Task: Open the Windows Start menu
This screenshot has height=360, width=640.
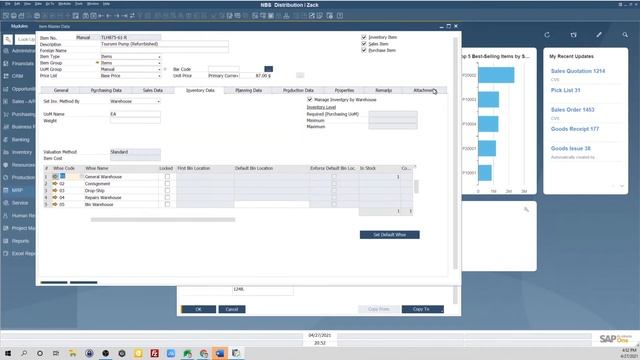Action: click(8, 353)
